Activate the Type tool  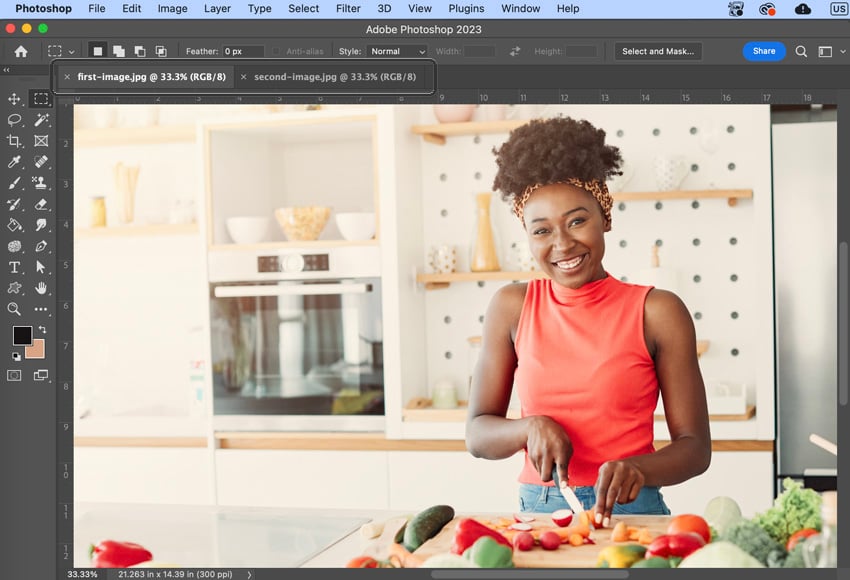[x=13, y=267]
